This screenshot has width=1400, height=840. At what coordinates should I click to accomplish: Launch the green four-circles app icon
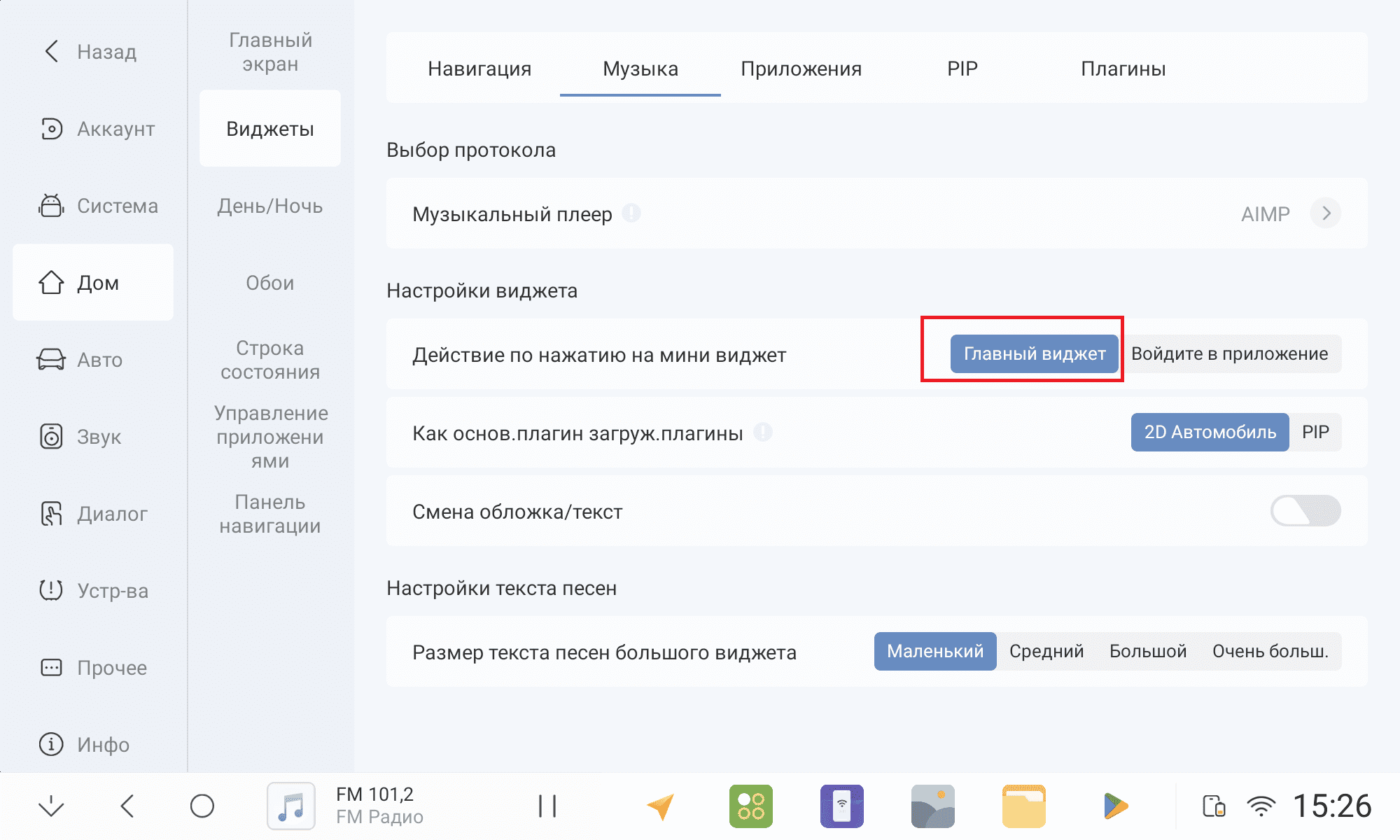(750, 806)
